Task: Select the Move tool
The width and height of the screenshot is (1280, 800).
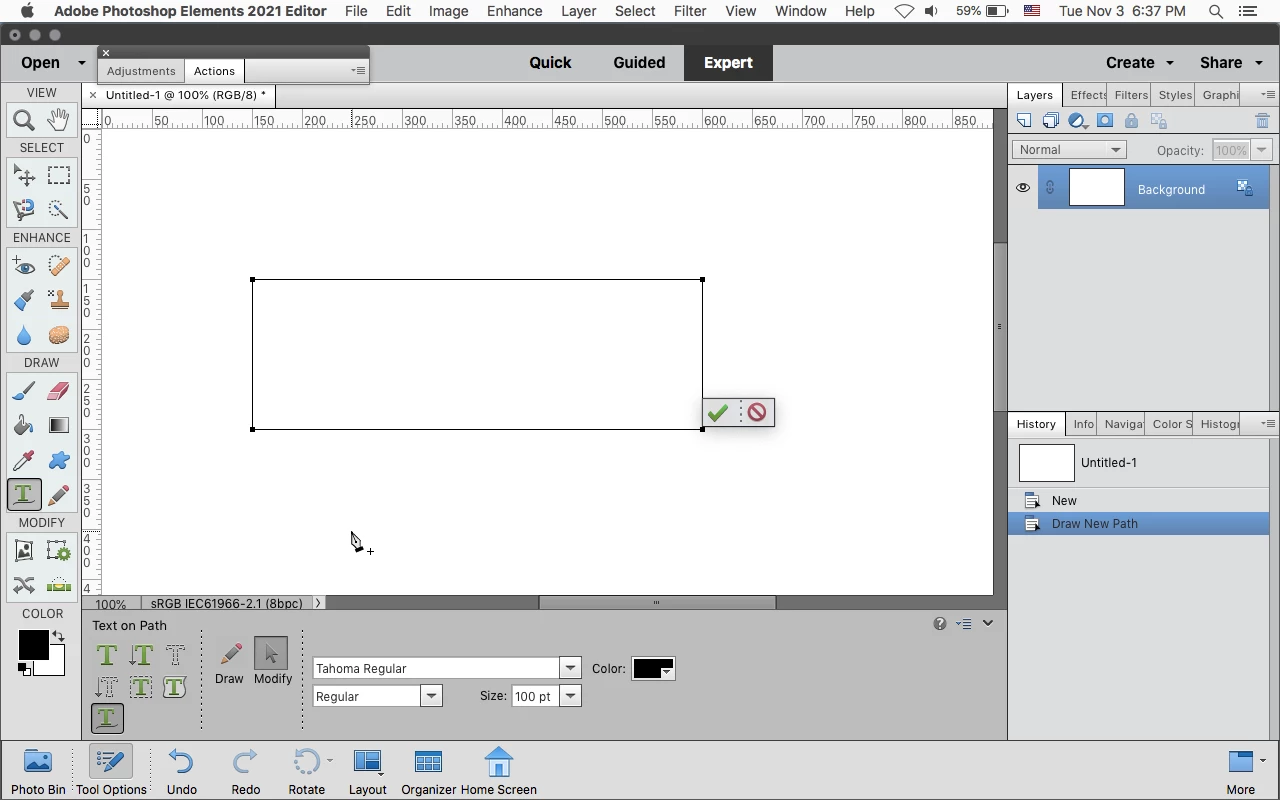Action: coord(24,176)
